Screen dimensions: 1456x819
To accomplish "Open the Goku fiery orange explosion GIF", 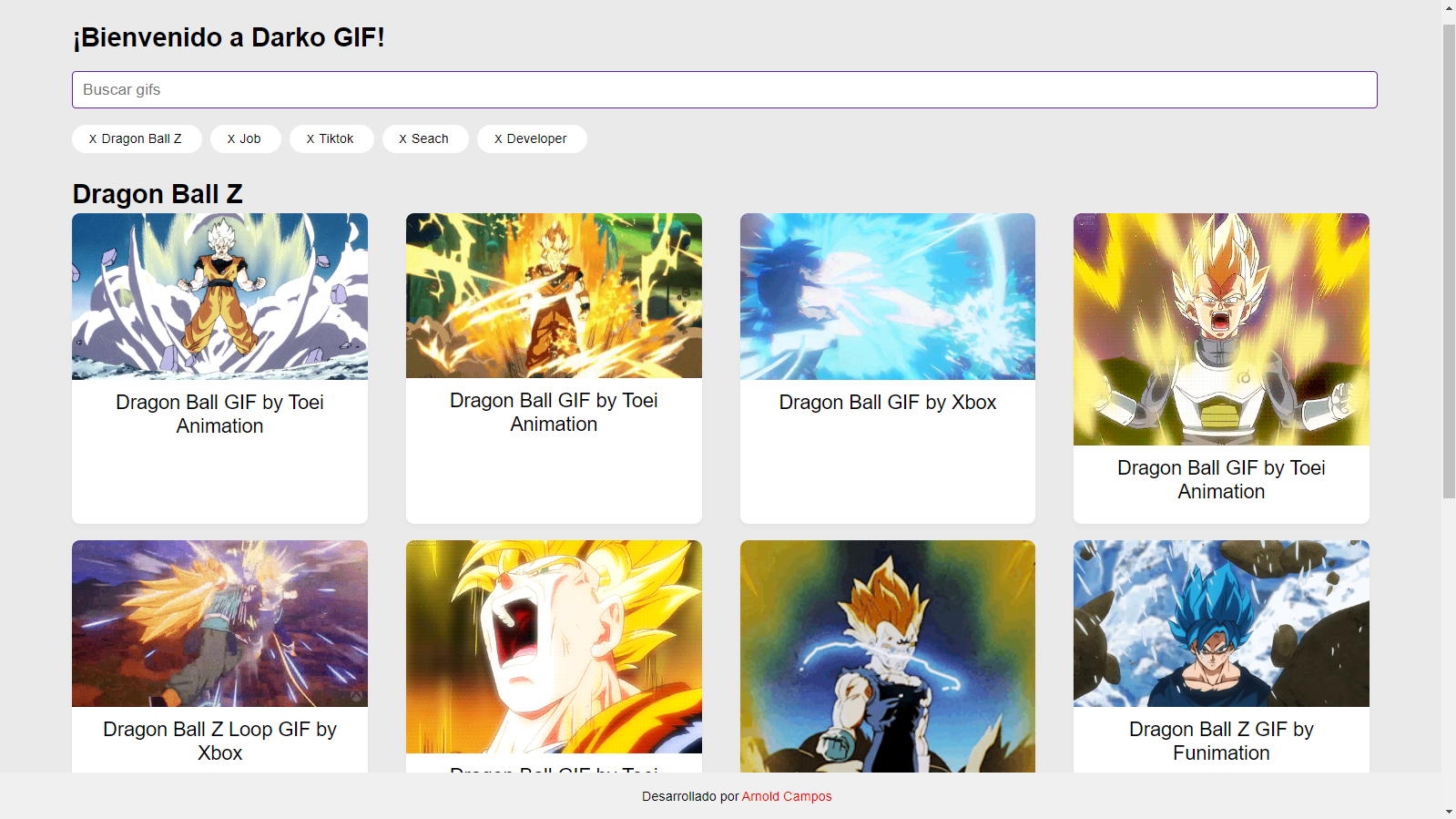I will pos(554,295).
